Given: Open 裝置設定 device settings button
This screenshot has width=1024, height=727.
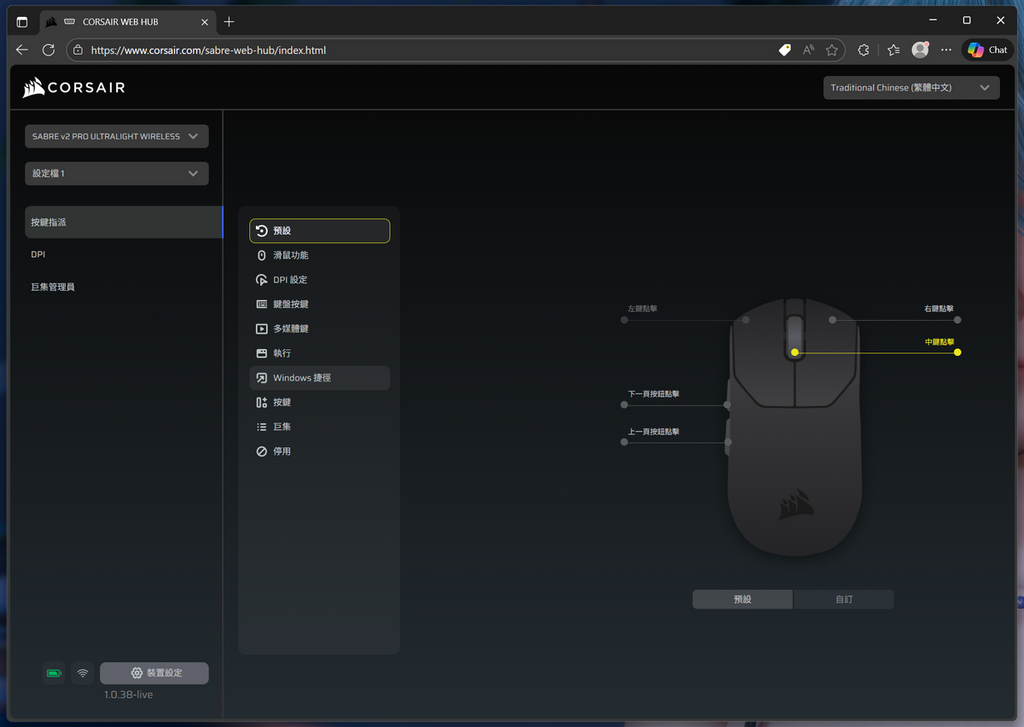Looking at the screenshot, I should tap(154, 673).
